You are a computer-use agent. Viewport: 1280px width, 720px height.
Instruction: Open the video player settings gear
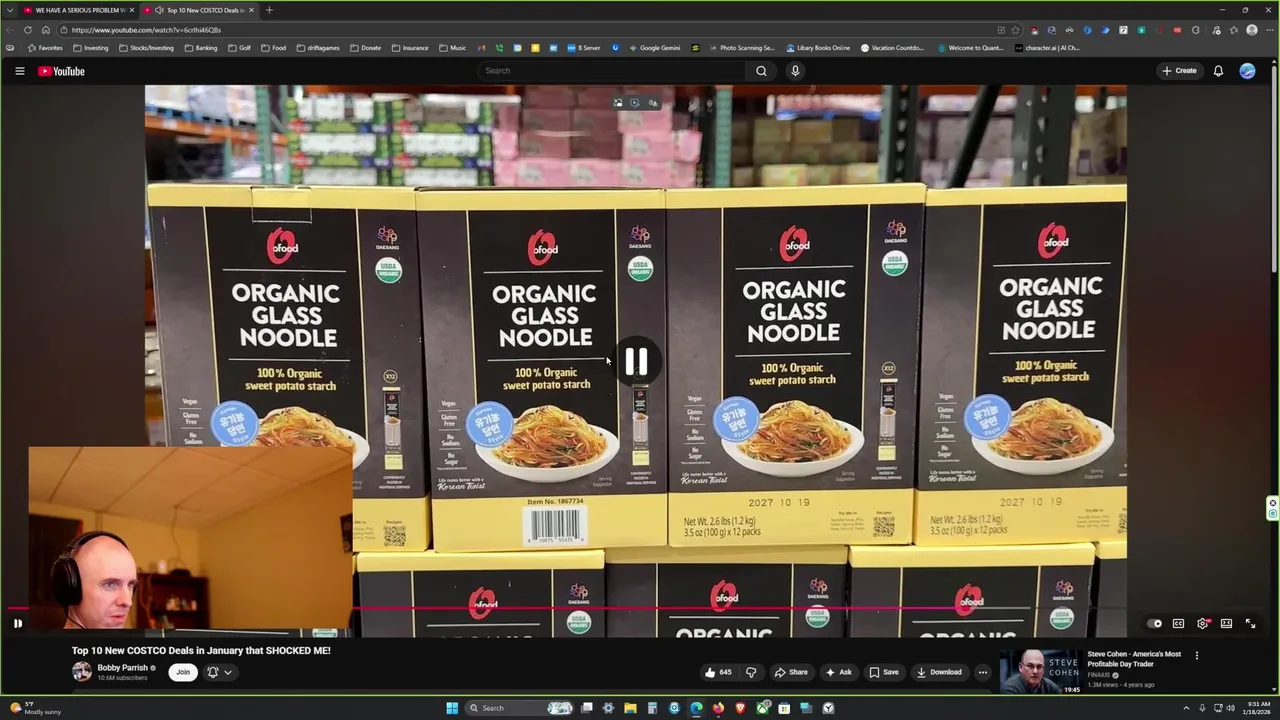tap(1202, 623)
